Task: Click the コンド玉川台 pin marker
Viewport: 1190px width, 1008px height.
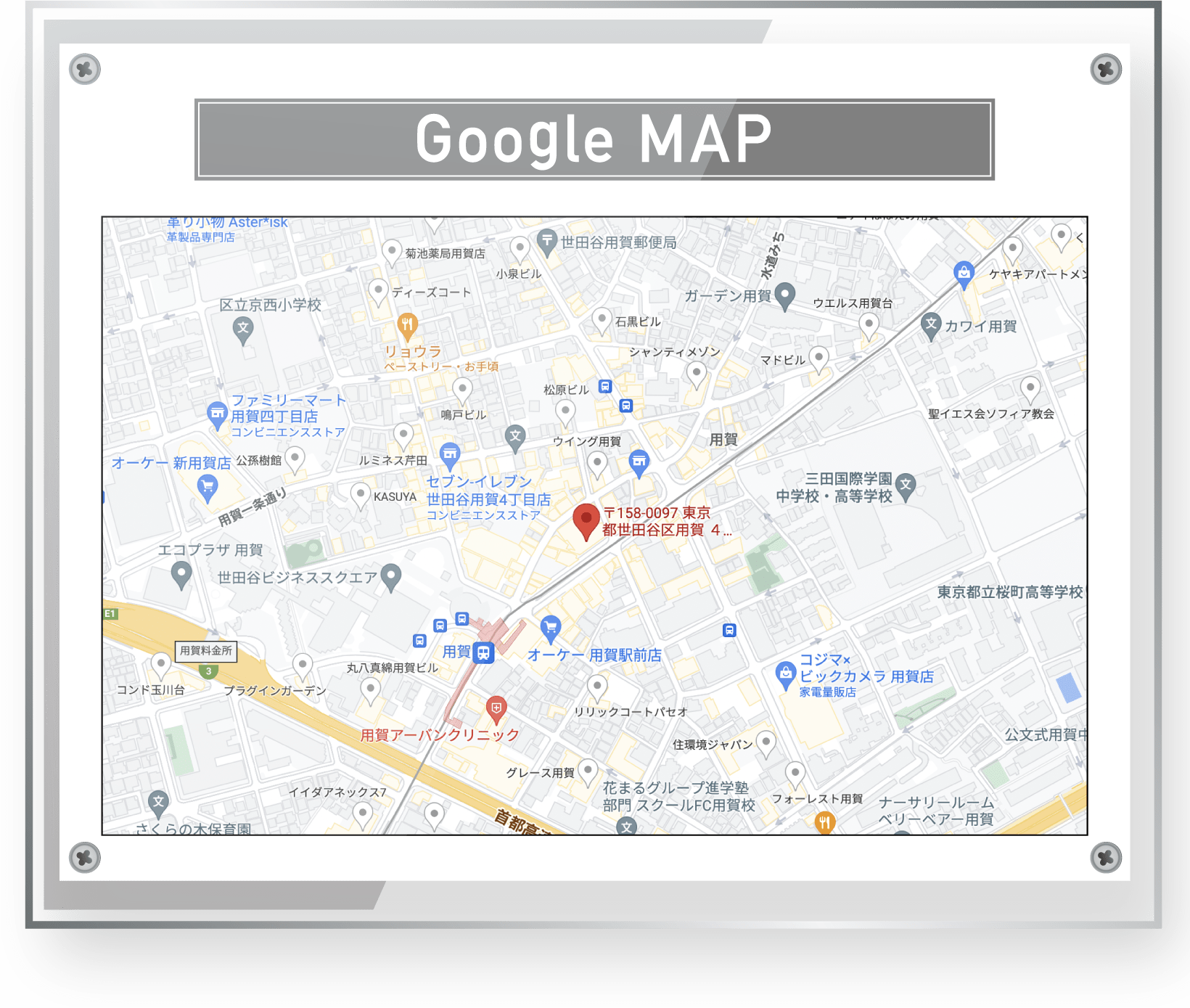Action: [160, 667]
